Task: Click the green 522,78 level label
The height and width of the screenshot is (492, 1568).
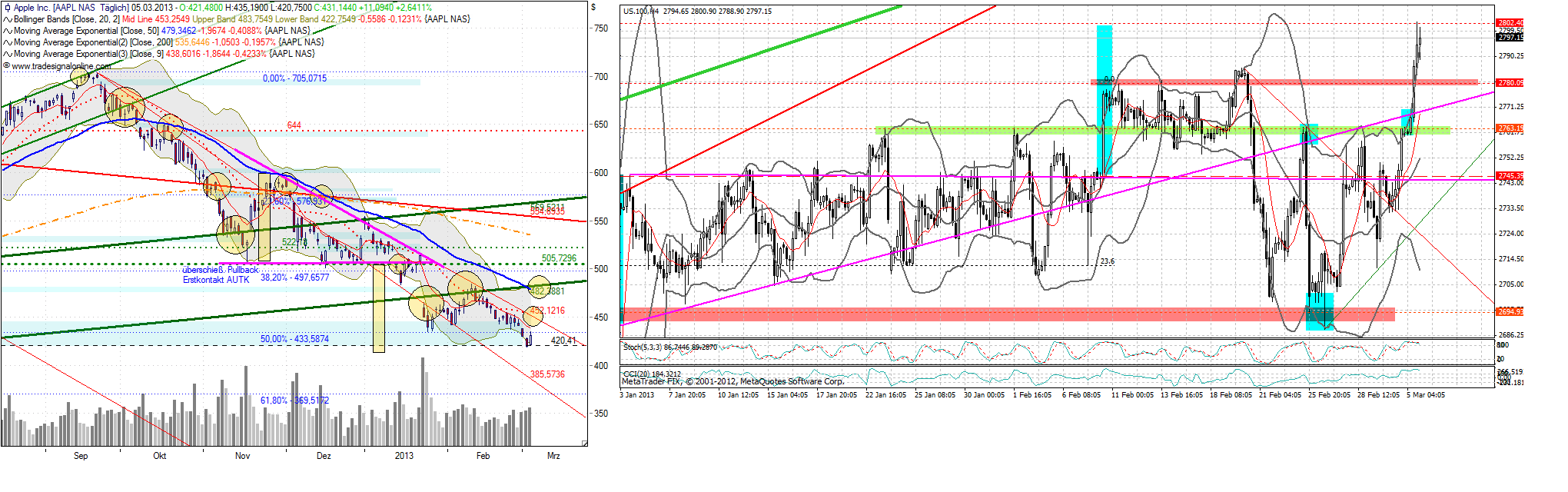Action: click(294, 242)
